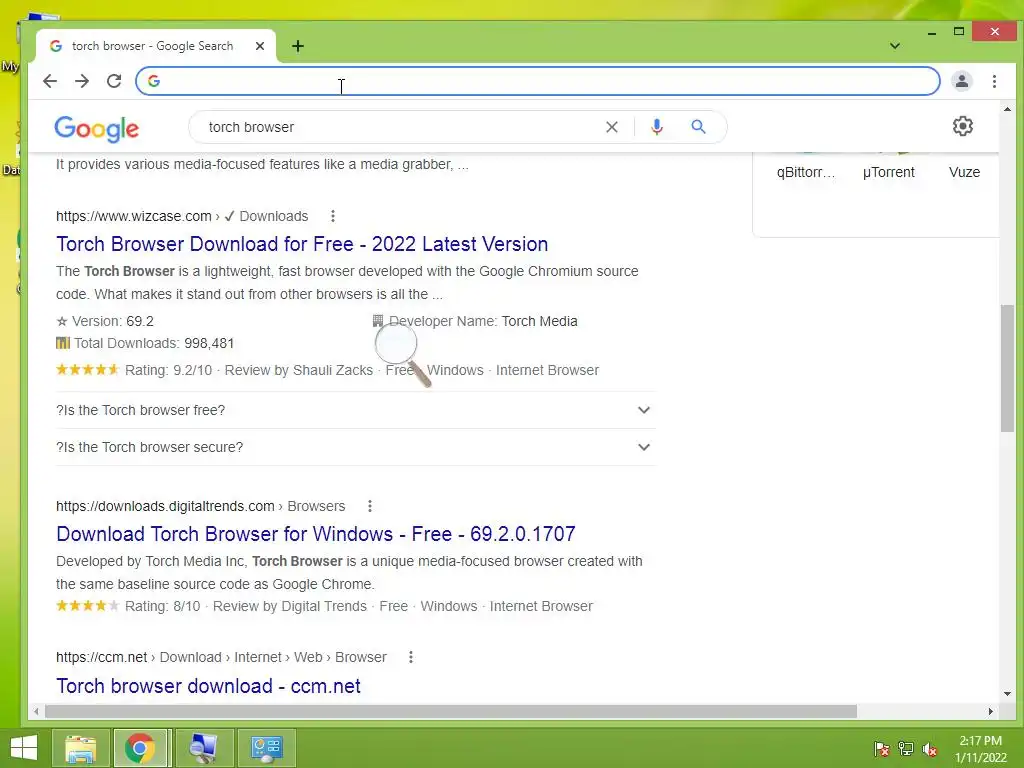This screenshot has height=768, width=1024.
Task: Open Google quick settings gear
Action: [x=963, y=126]
